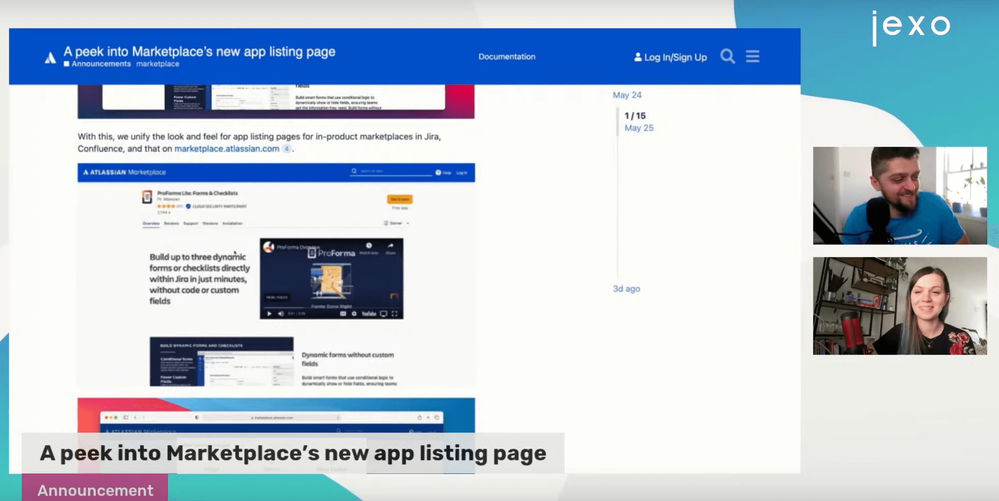The height and width of the screenshot is (501, 999).
Task: Open the hamburger menu icon
Action: pyautogui.click(x=752, y=57)
